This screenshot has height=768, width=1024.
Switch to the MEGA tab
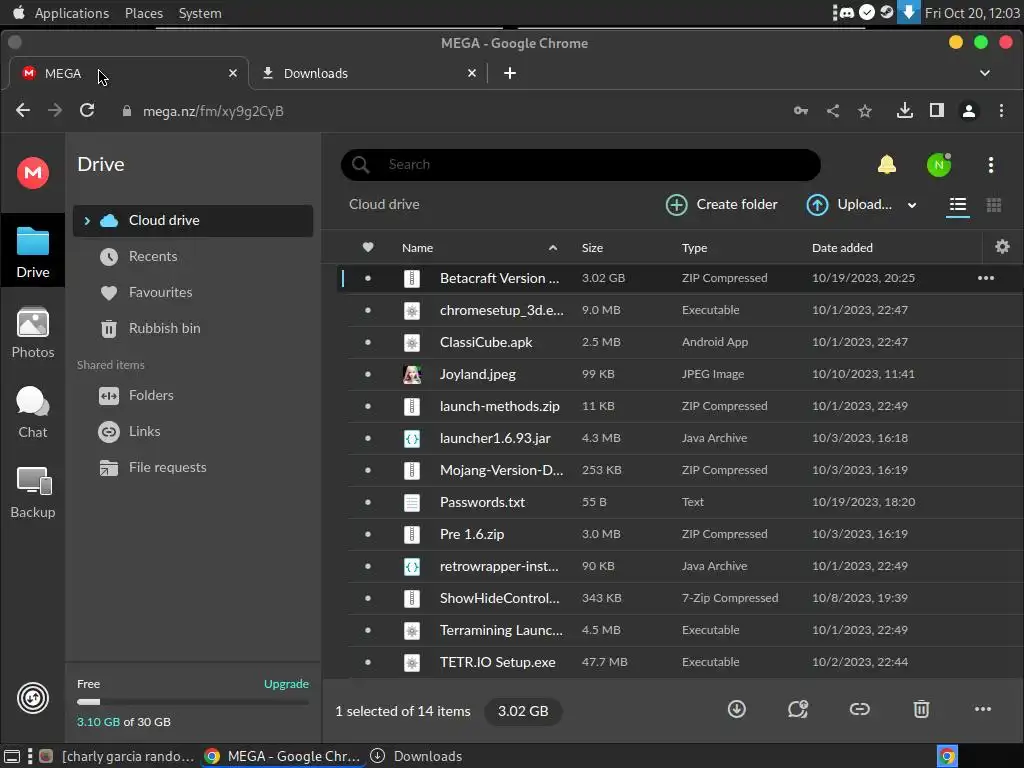(129, 73)
